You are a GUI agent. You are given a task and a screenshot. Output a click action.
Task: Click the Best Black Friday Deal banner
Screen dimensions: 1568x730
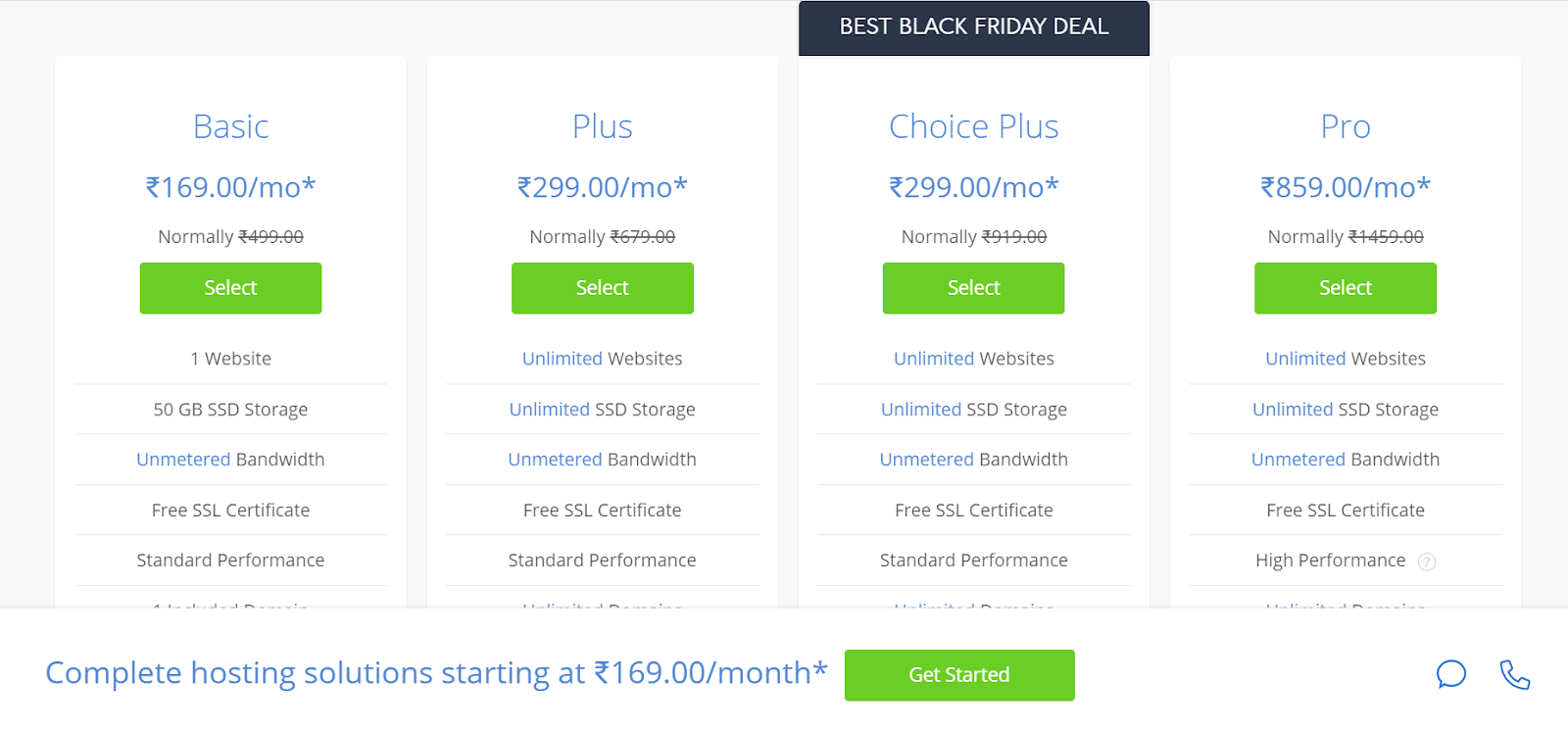coord(973,27)
